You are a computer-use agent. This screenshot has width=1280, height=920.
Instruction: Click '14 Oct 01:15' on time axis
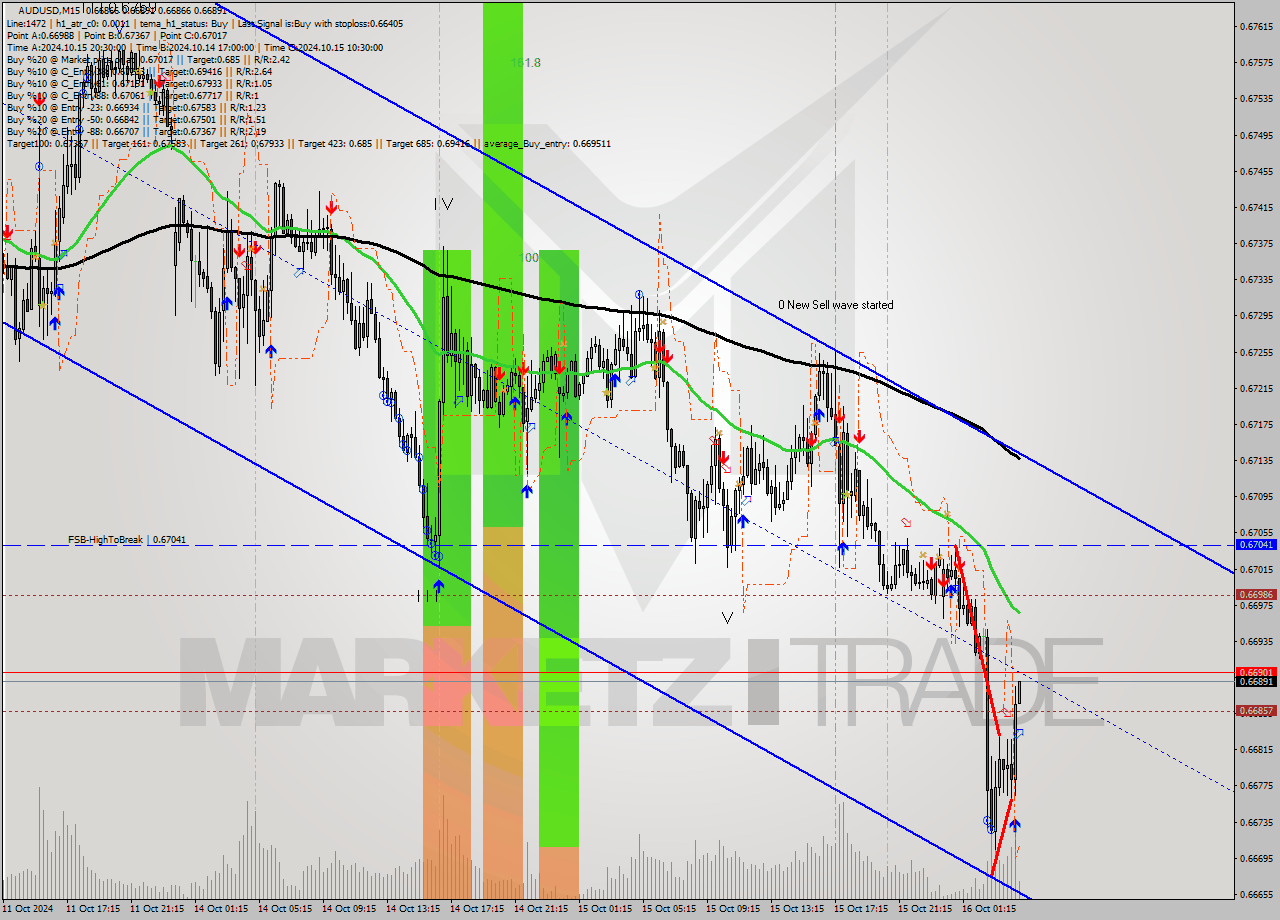click(x=222, y=909)
